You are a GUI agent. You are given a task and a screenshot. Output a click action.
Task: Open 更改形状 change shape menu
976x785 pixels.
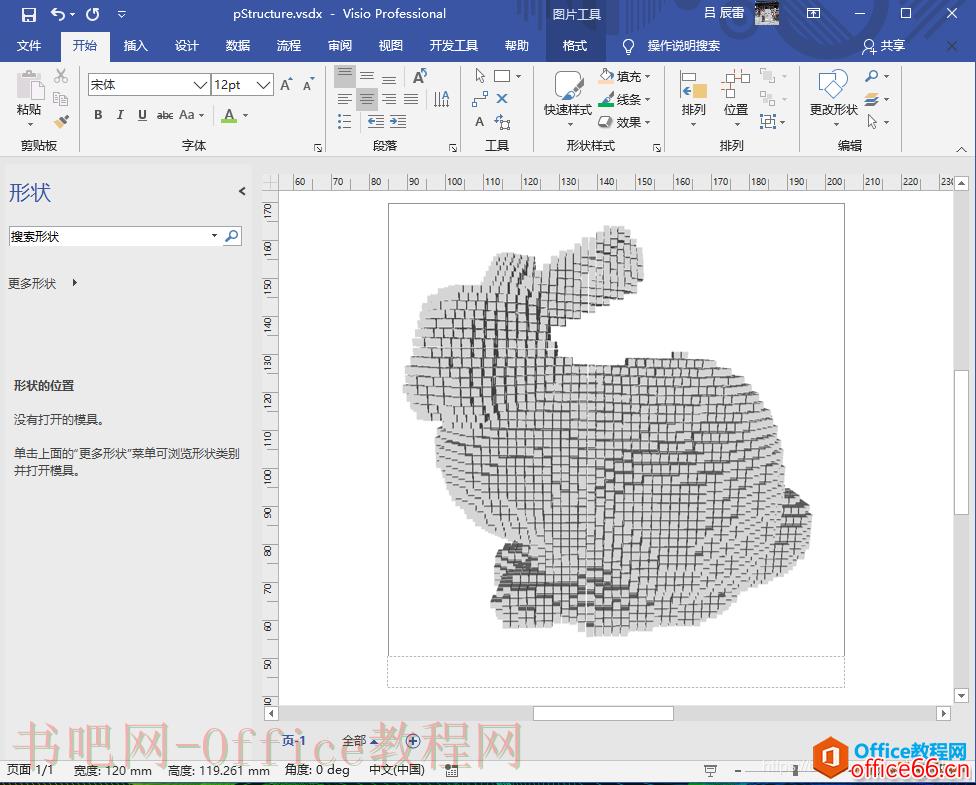[833, 98]
